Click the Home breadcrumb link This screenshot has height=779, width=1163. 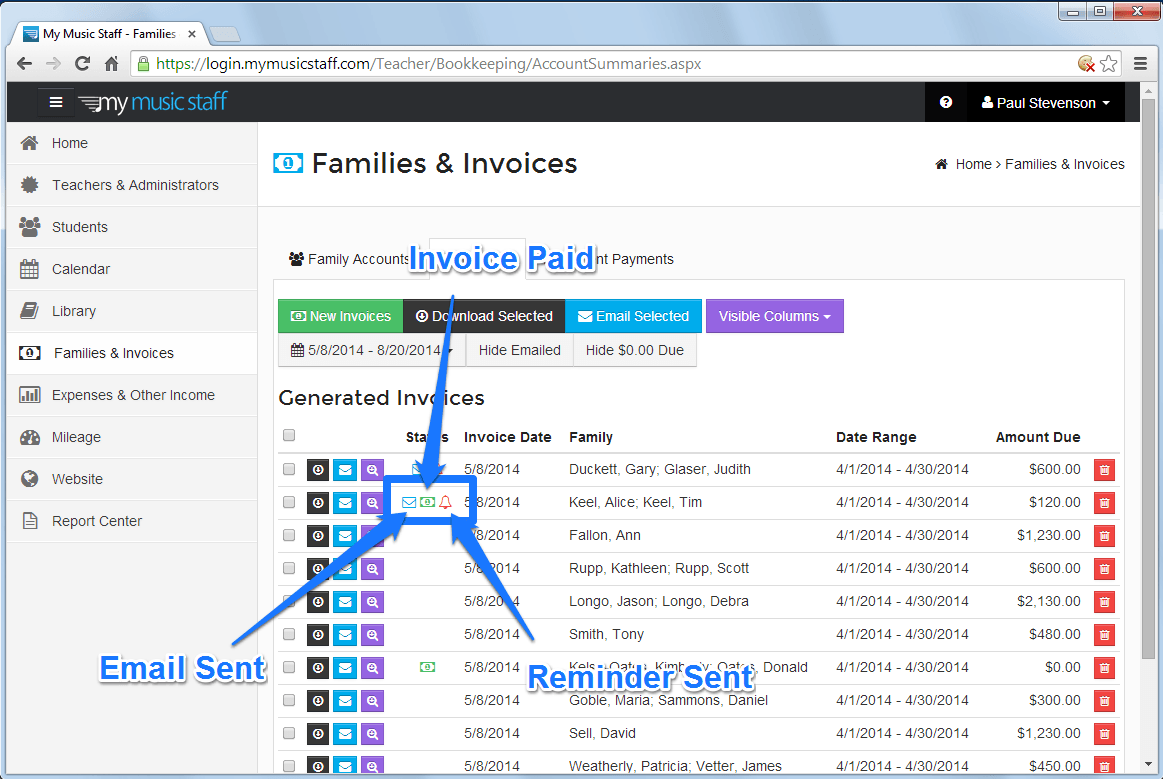point(972,164)
